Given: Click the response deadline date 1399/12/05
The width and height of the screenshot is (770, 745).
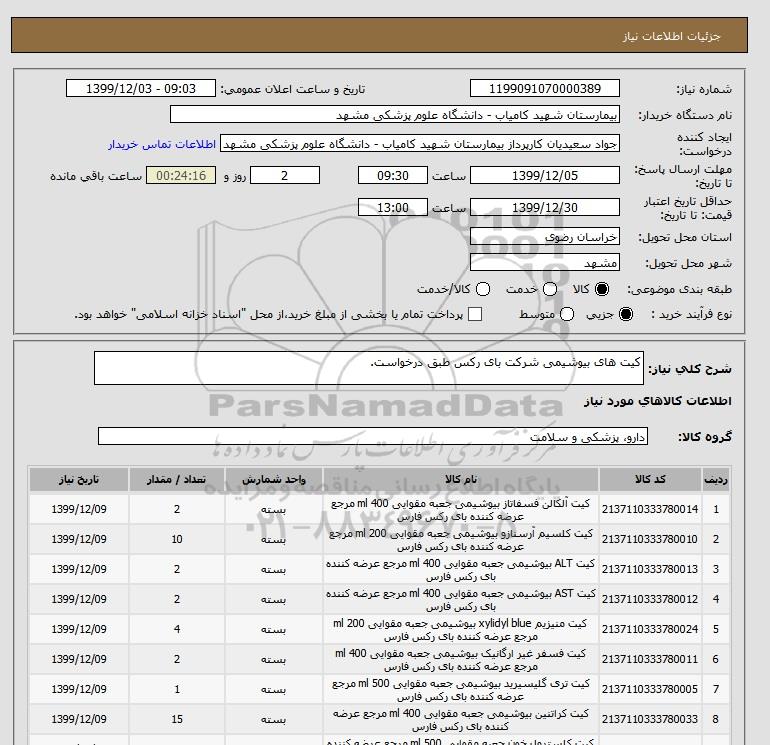Looking at the screenshot, I should coord(545,175).
